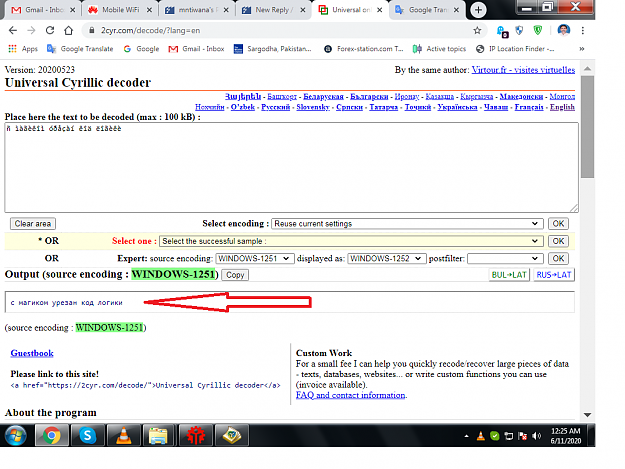This screenshot has height=469, width=625.
Task: Go to the browser home page icon
Action: [x=69, y=30]
